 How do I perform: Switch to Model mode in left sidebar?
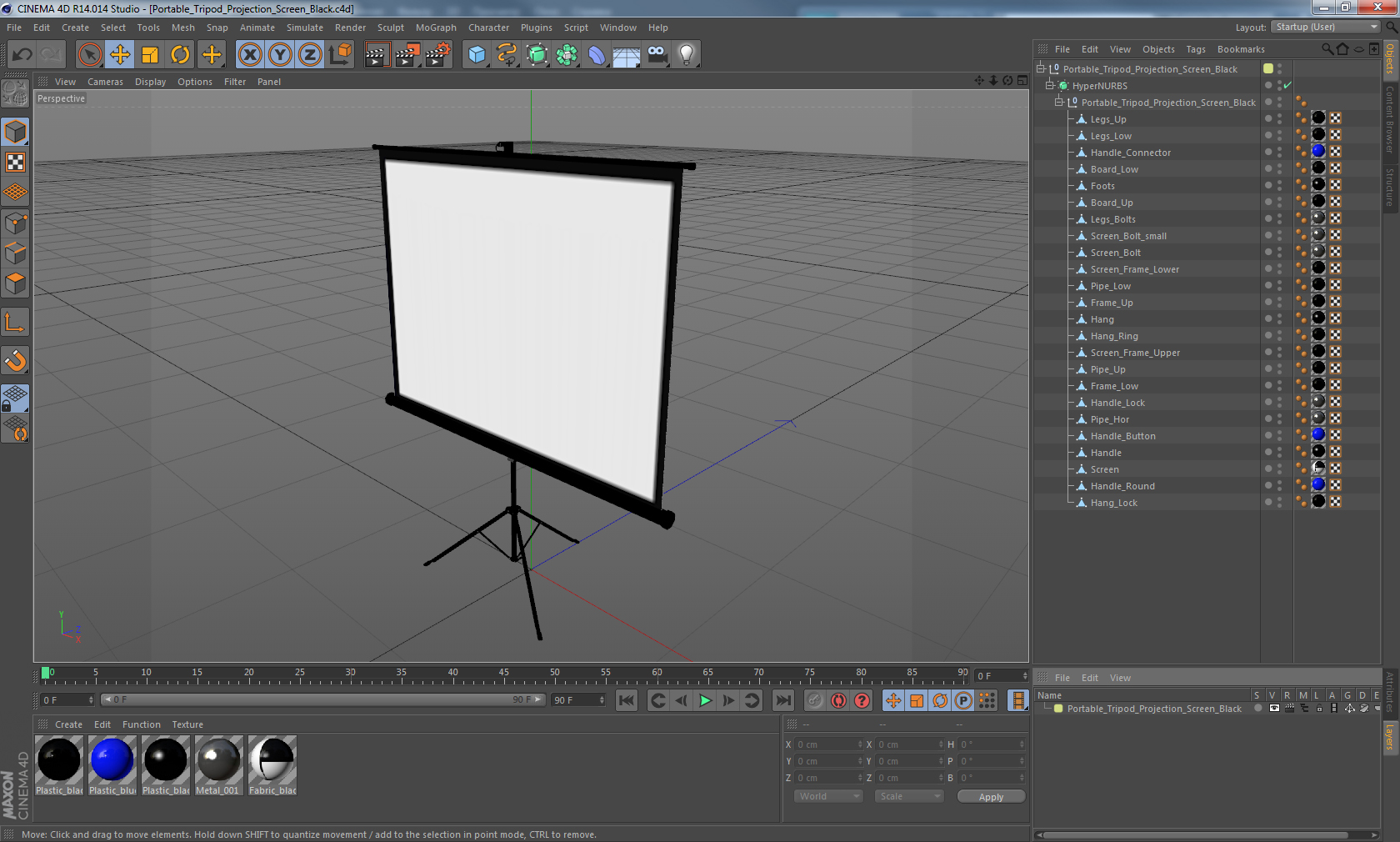(16, 133)
